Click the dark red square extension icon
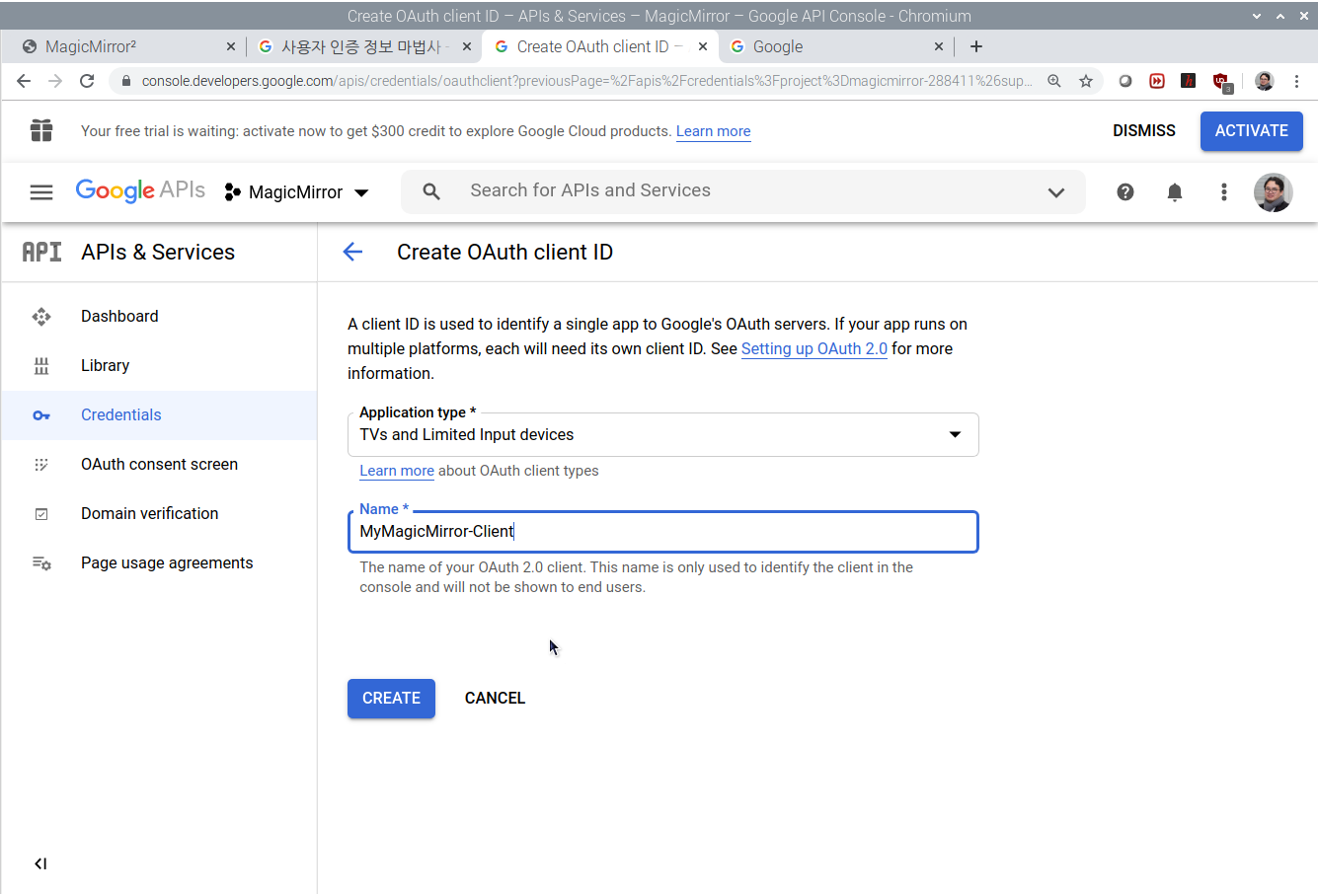This screenshot has height=896, width=1318. (x=1189, y=81)
